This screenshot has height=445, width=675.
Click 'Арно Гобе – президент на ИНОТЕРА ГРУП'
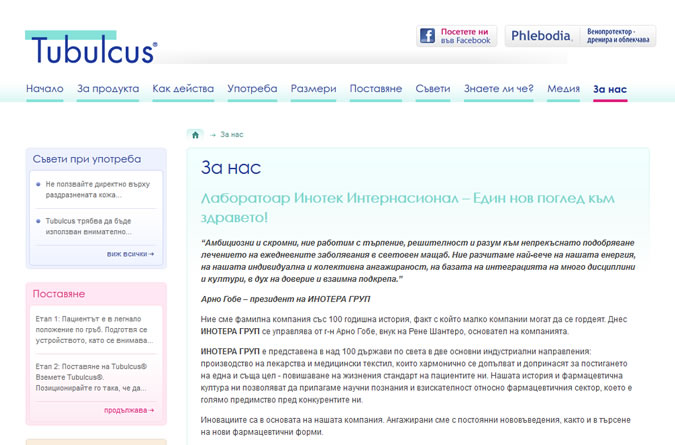pyautogui.click(x=285, y=299)
